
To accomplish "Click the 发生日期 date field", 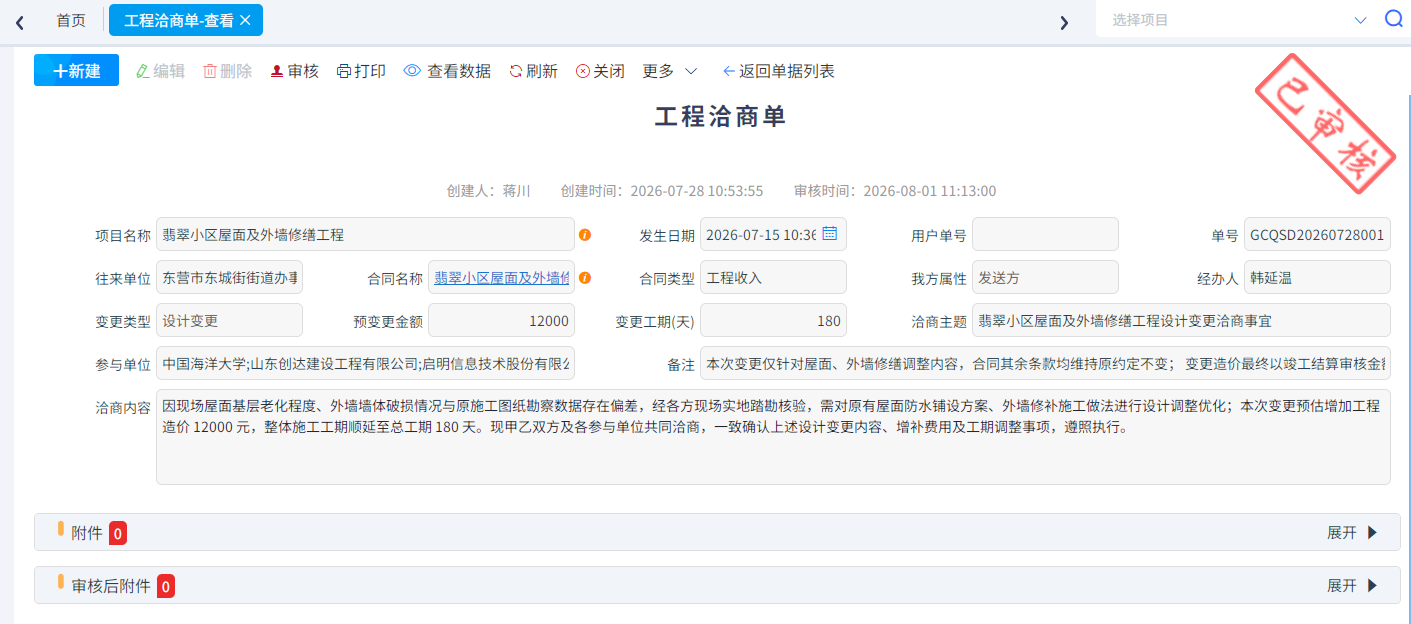I will (x=773, y=235).
